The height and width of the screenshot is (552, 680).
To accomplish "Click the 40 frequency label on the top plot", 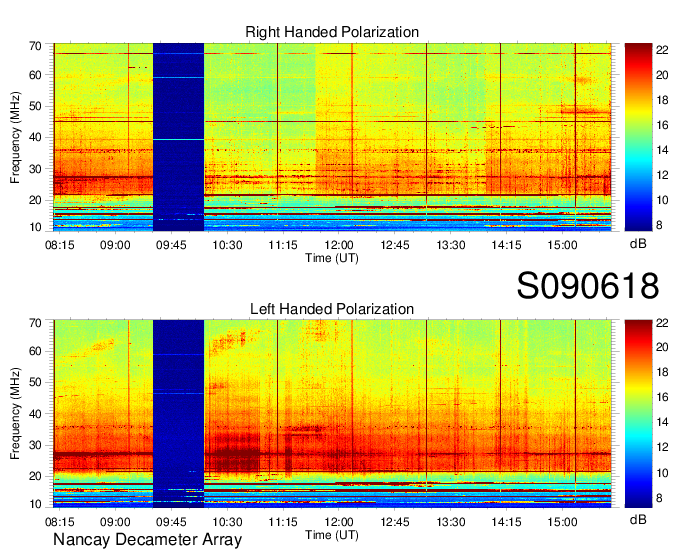I will [x=35, y=137].
